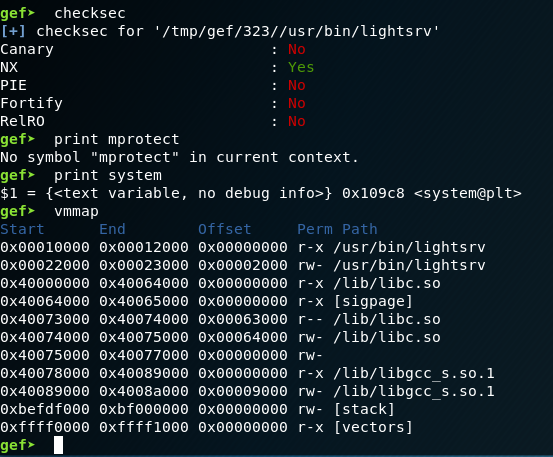This screenshot has width=553, height=457.
Task: Click the Offset column header
Action: [x=225, y=229]
